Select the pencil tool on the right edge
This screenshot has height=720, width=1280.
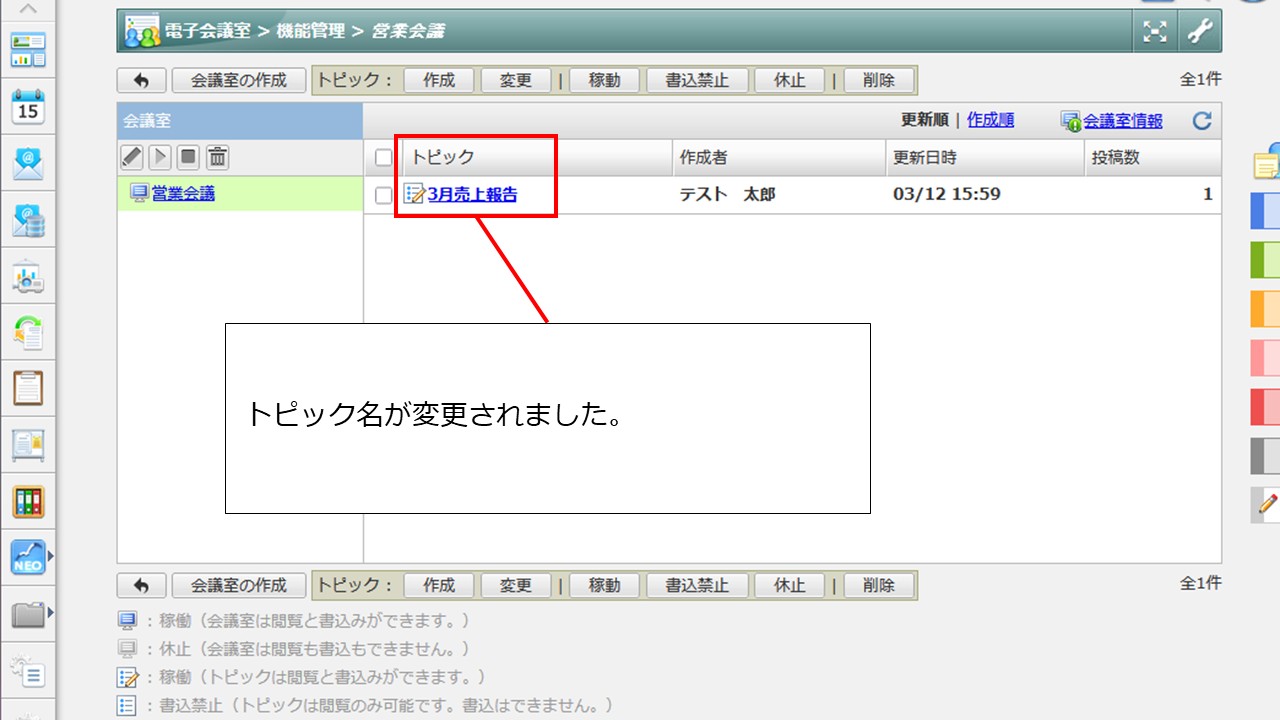pos(1267,505)
